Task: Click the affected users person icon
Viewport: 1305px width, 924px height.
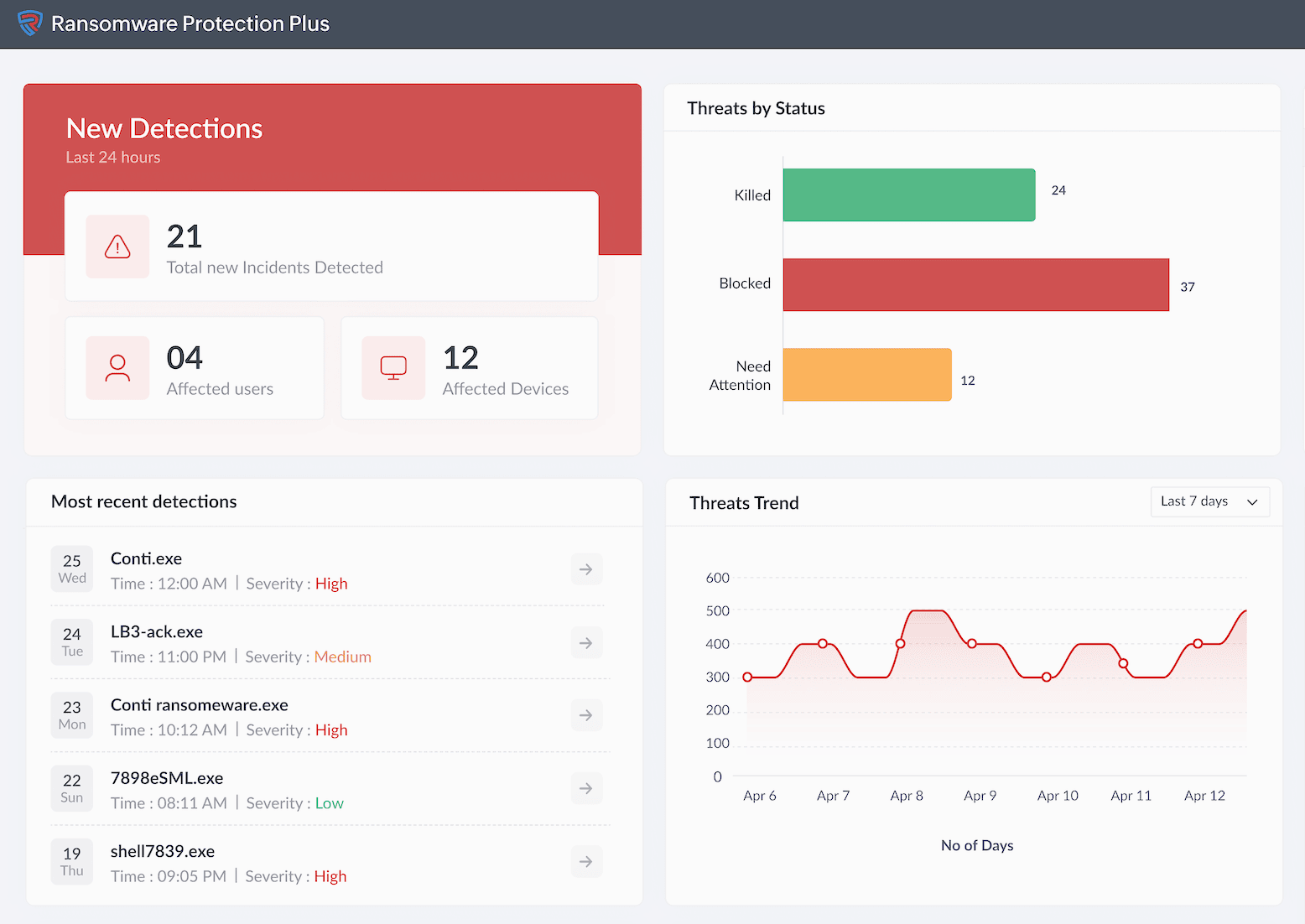Action: pos(117,367)
